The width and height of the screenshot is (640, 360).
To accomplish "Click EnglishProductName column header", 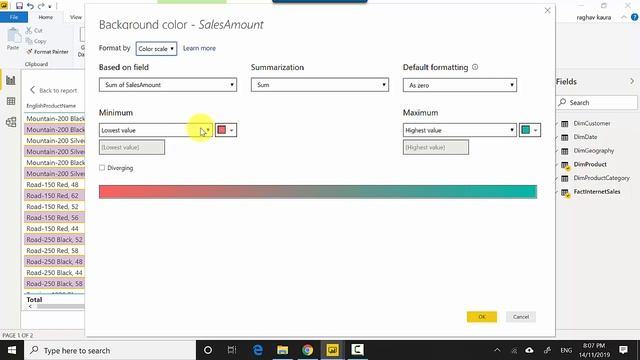I will (x=51, y=106).
